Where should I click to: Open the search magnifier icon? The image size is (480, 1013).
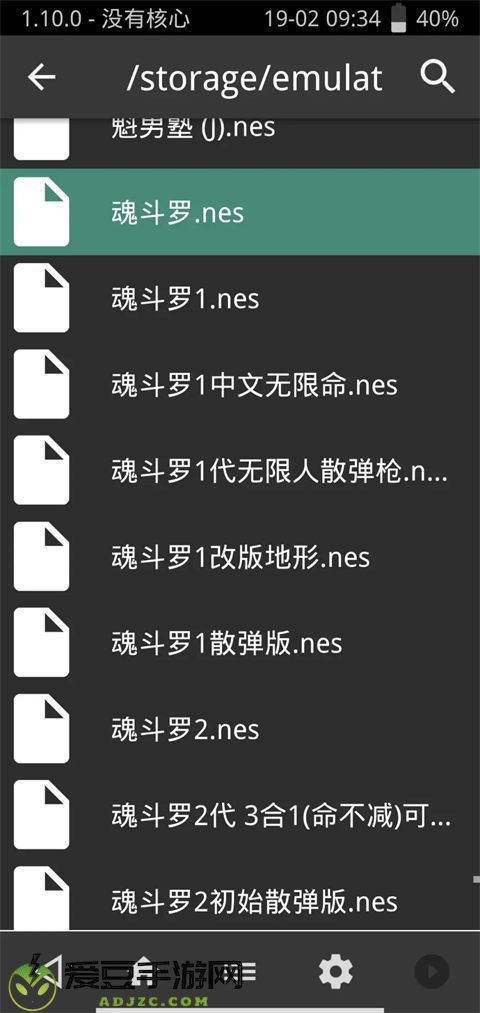pyautogui.click(x=437, y=78)
